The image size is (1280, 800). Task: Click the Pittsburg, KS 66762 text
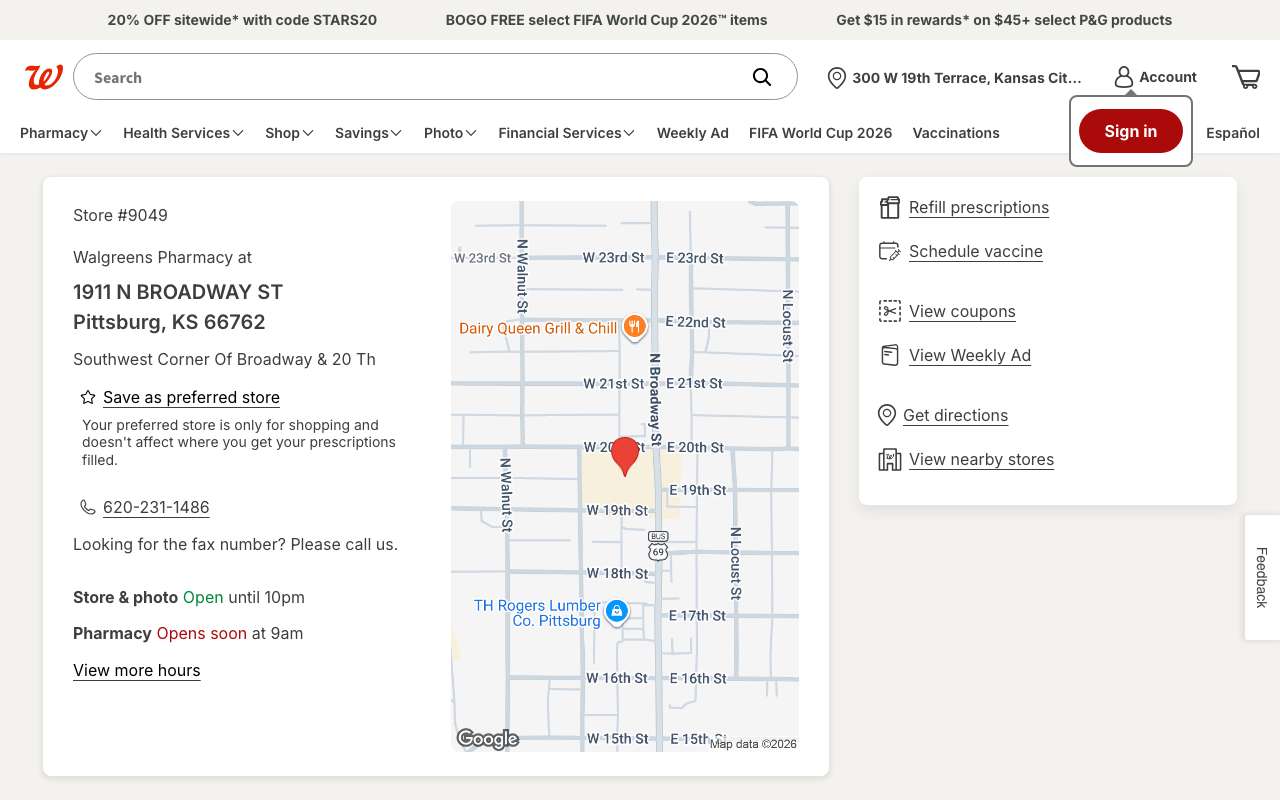(169, 322)
